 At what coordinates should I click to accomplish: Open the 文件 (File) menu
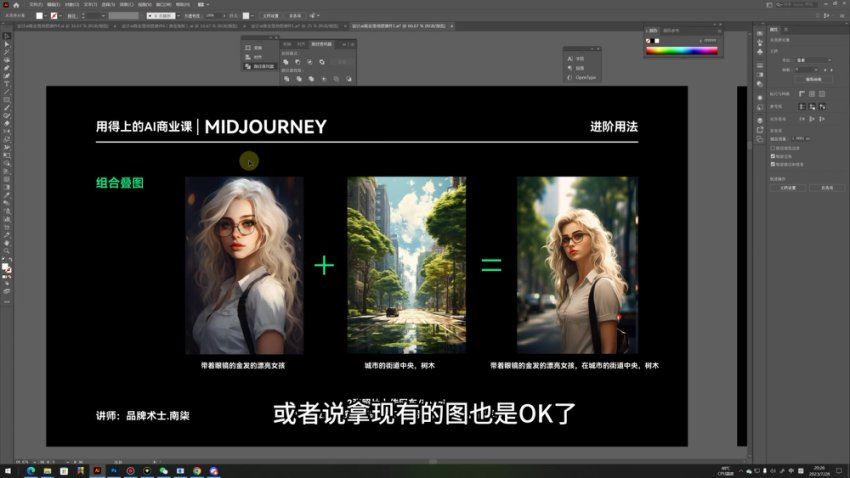coord(36,4)
